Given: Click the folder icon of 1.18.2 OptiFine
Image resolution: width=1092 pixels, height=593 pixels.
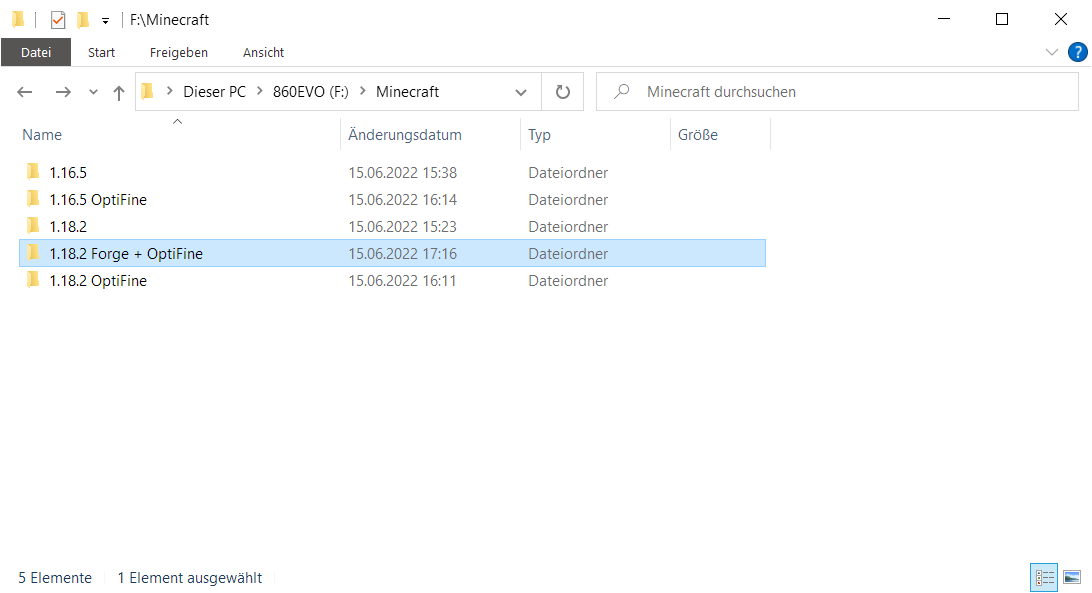Looking at the screenshot, I should [33, 279].
